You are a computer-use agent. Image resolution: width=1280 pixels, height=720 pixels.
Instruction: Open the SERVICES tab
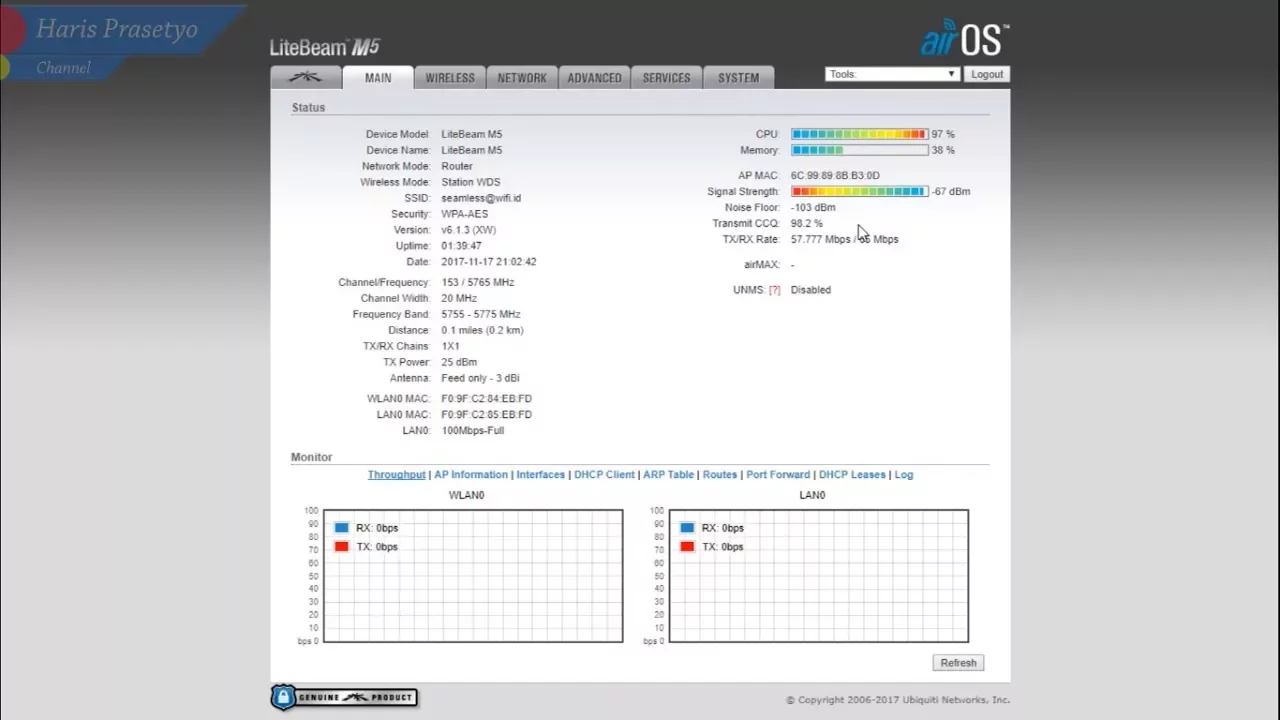[x=666, y=77]
